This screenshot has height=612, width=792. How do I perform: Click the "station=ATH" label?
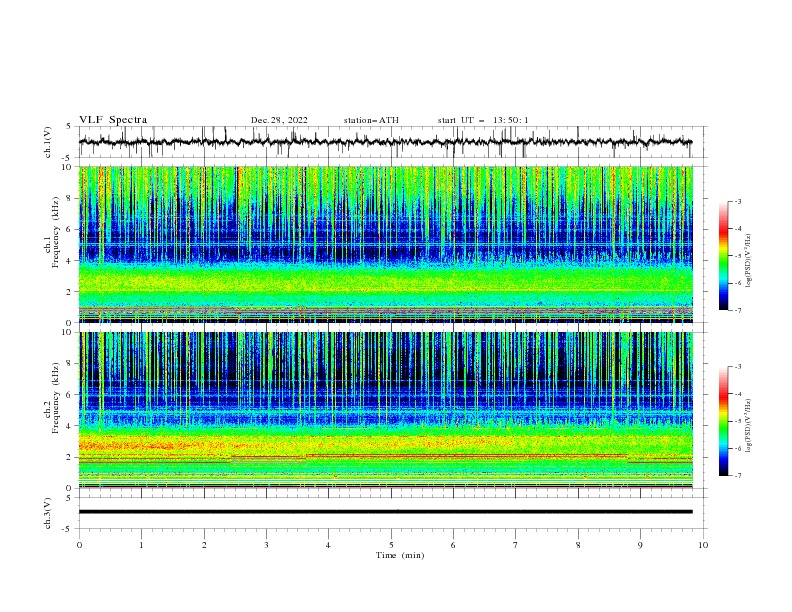pos(371,120)
